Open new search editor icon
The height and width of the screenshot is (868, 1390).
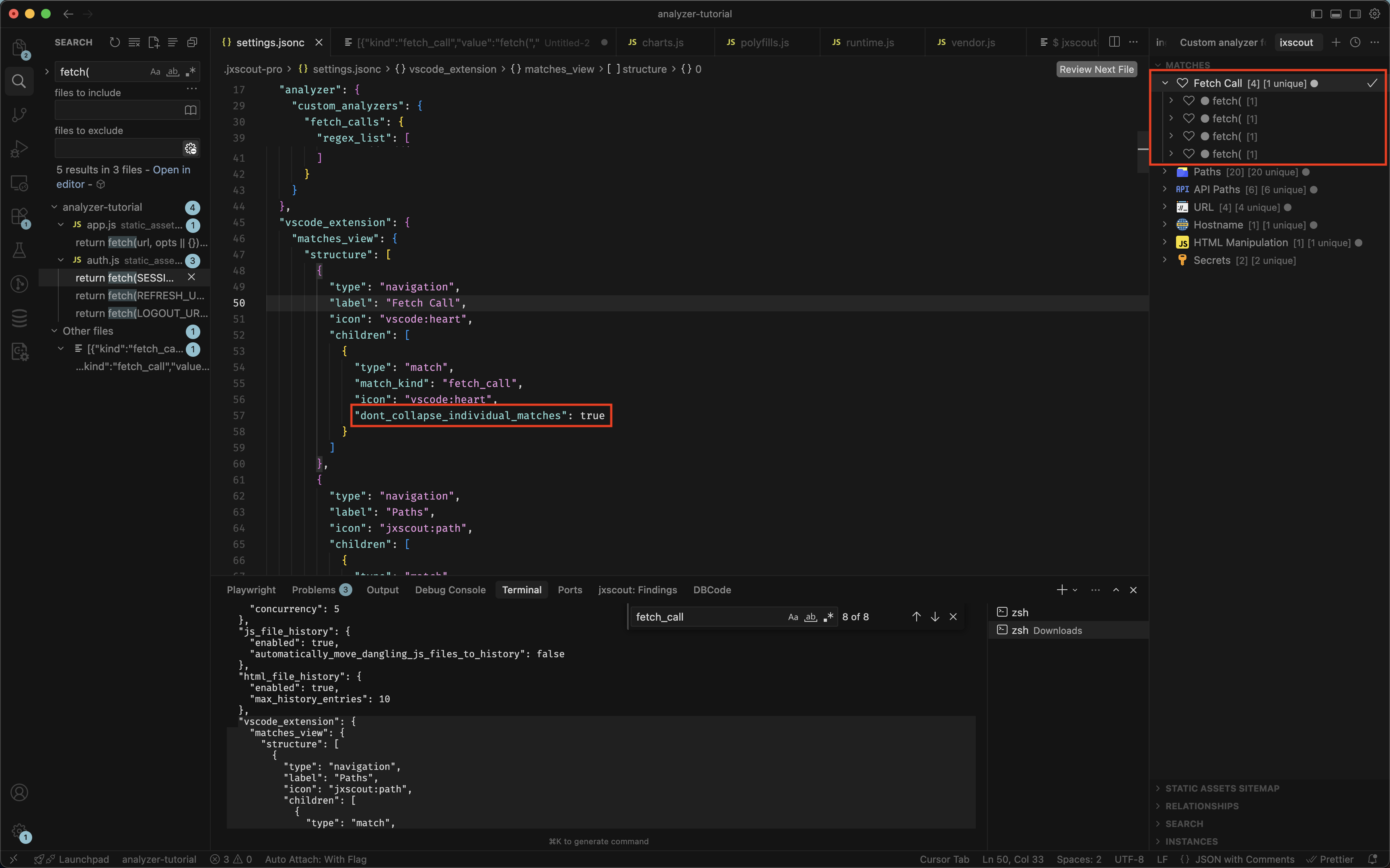pyautogui.click(x=154, y=43)
